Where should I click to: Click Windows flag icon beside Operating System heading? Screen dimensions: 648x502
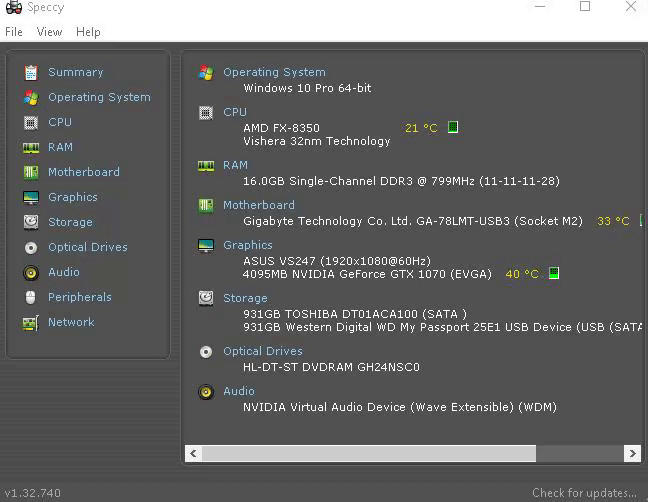(x=206, y=73)
